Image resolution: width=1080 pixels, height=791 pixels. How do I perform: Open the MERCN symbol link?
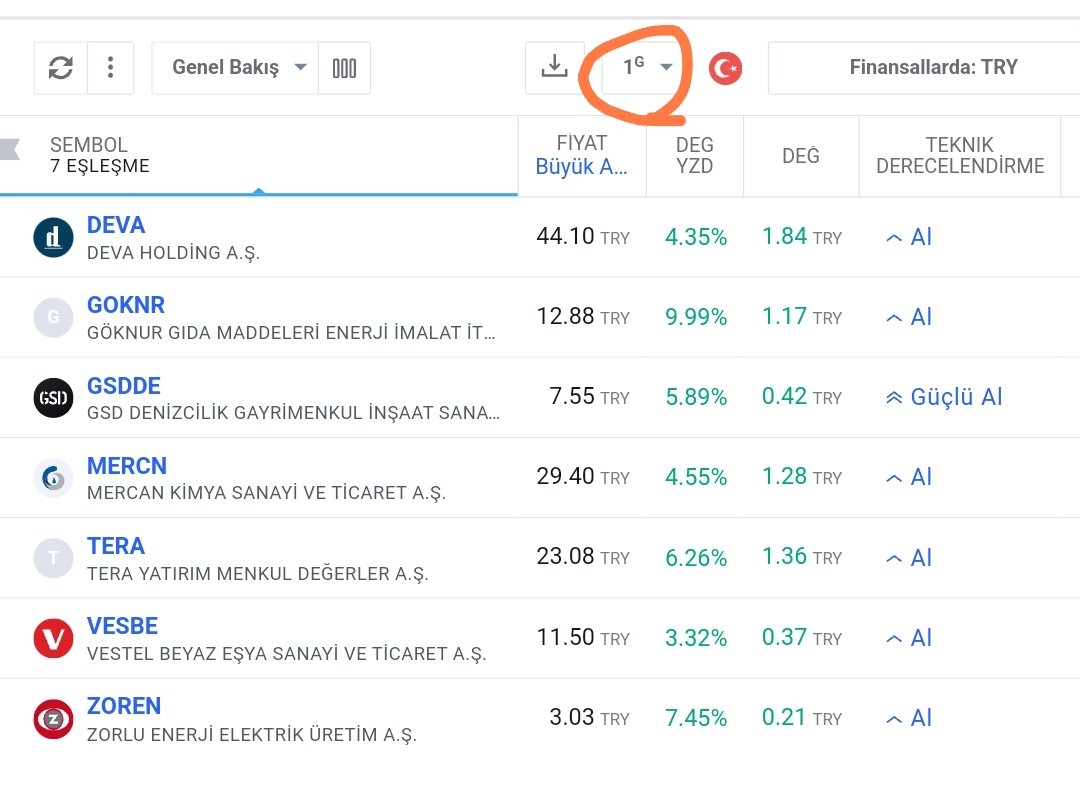(127, 465)
